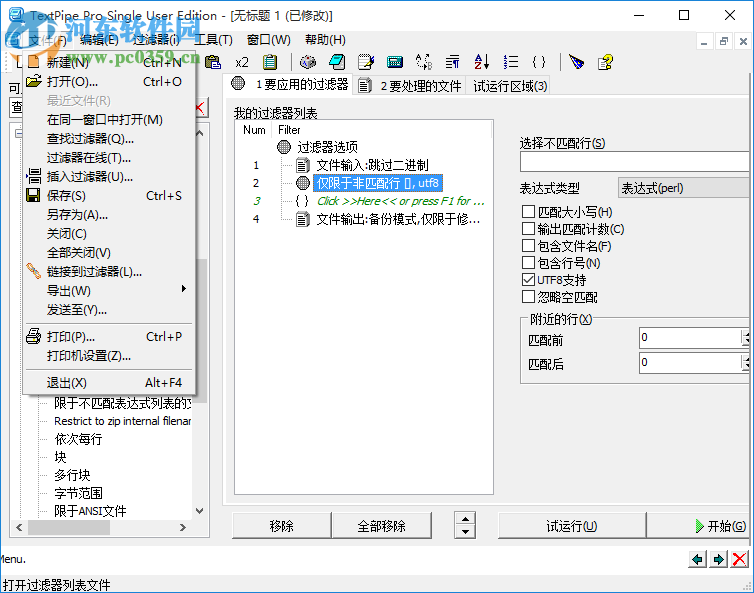Click the 开始(G) button
The width and height of the screenshot is (754, 593).
(x=698, y=526)
